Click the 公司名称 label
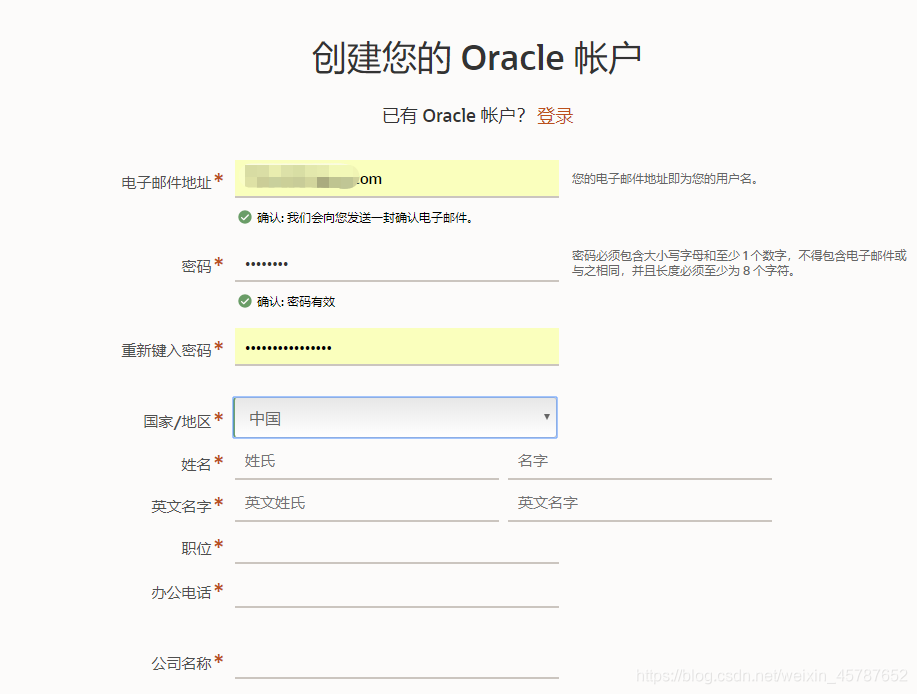This screenshot has height=694, width=917. pos(181,664)
